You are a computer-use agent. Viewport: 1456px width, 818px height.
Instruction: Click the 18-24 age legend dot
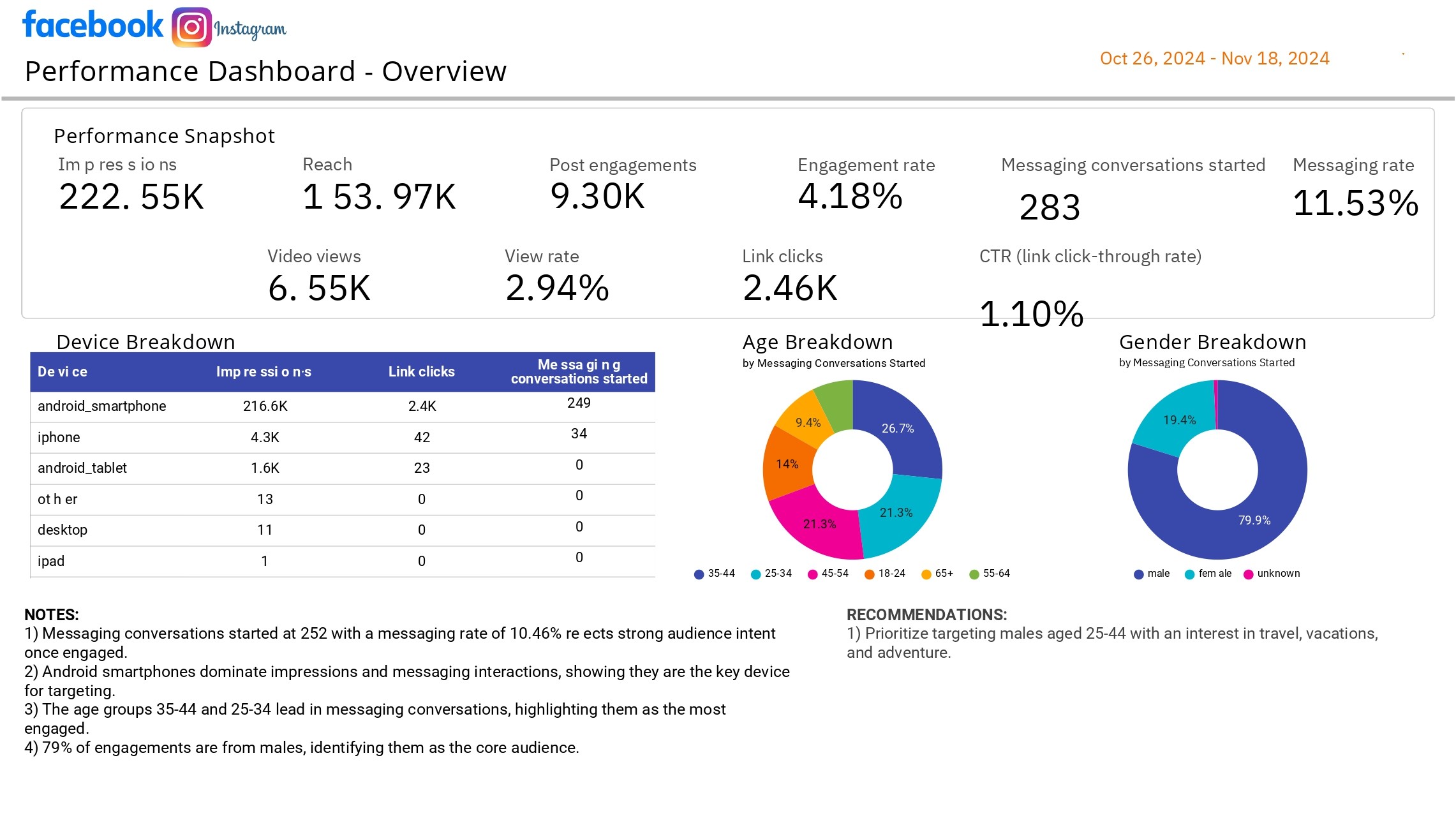tap(869, 574)
